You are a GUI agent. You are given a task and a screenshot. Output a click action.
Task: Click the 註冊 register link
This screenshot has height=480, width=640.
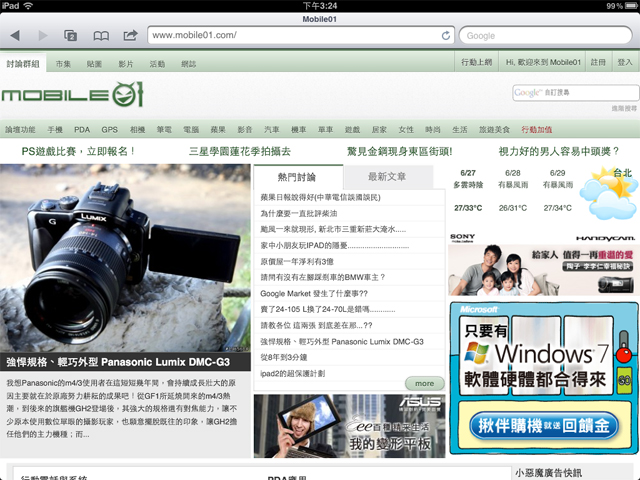[598, 62]
